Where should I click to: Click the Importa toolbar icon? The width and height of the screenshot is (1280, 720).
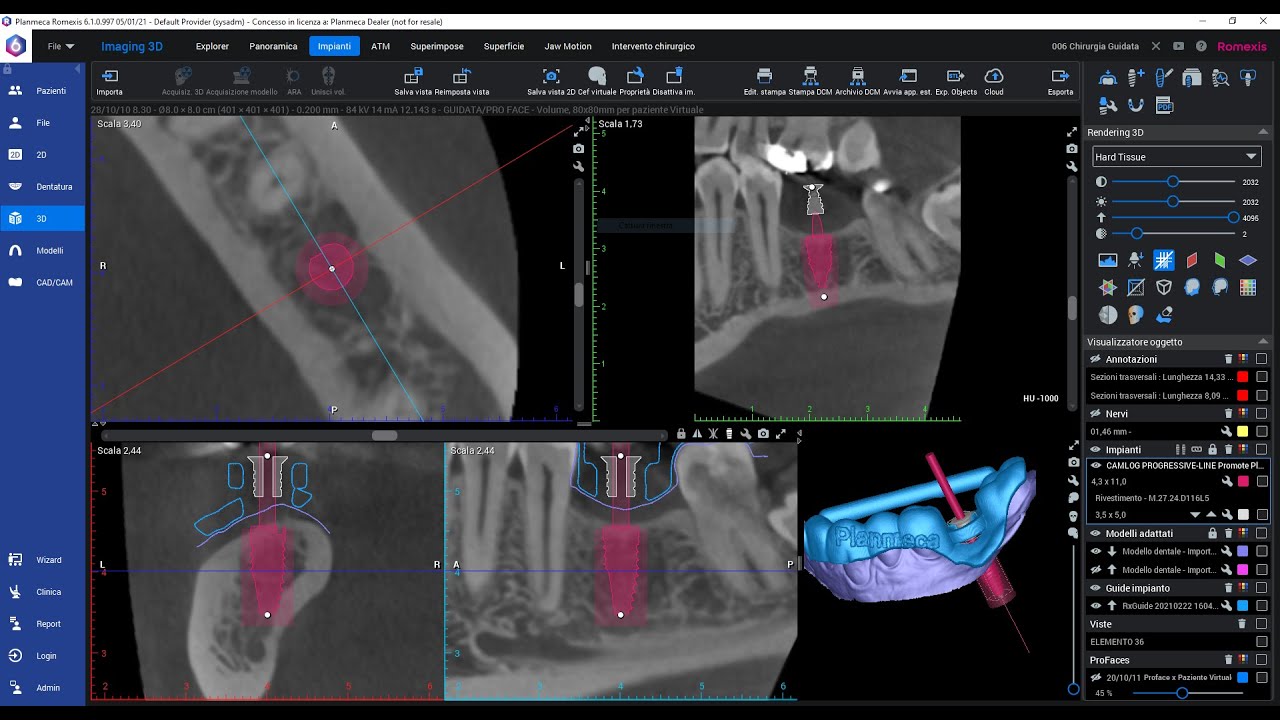[x=110, y=76]
